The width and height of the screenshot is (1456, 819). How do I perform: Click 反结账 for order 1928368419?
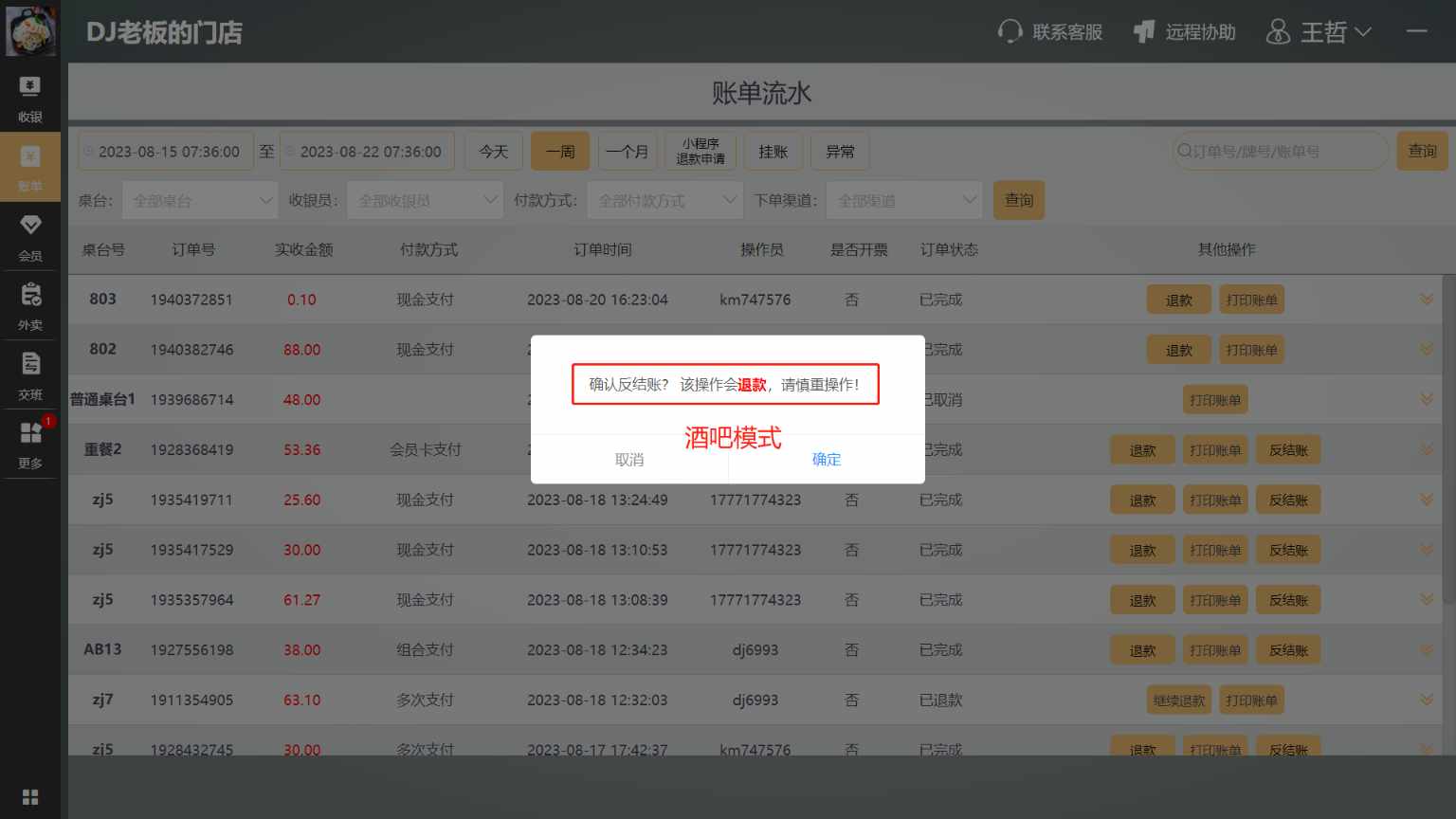(x=1288, y=450)
